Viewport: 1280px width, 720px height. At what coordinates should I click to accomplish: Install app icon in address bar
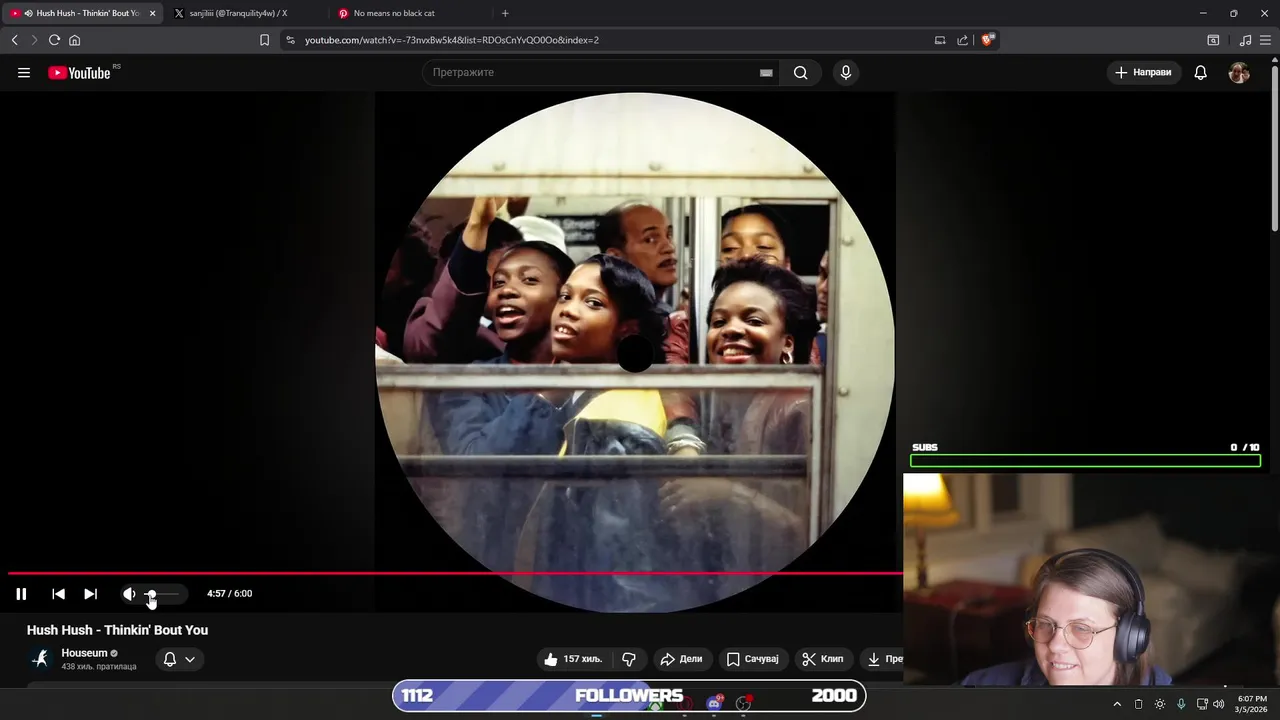coord(940,40)
